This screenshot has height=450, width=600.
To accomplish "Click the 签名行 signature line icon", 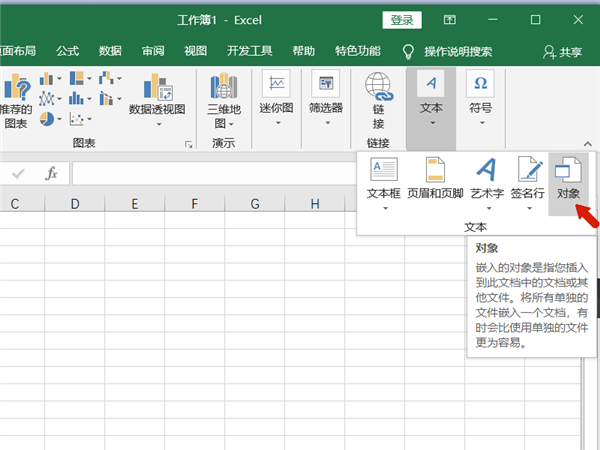I will tap(528, 180).
